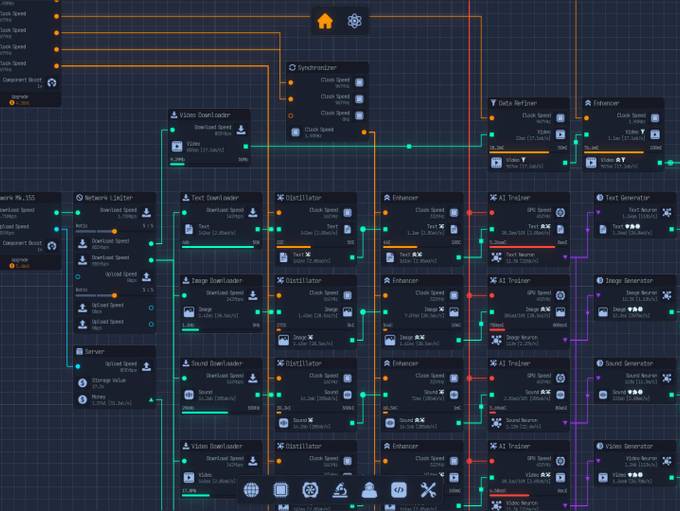Click the Image Generator header icon
The height and width of the screenshot is (511, 680).
[x=600, y=281]
